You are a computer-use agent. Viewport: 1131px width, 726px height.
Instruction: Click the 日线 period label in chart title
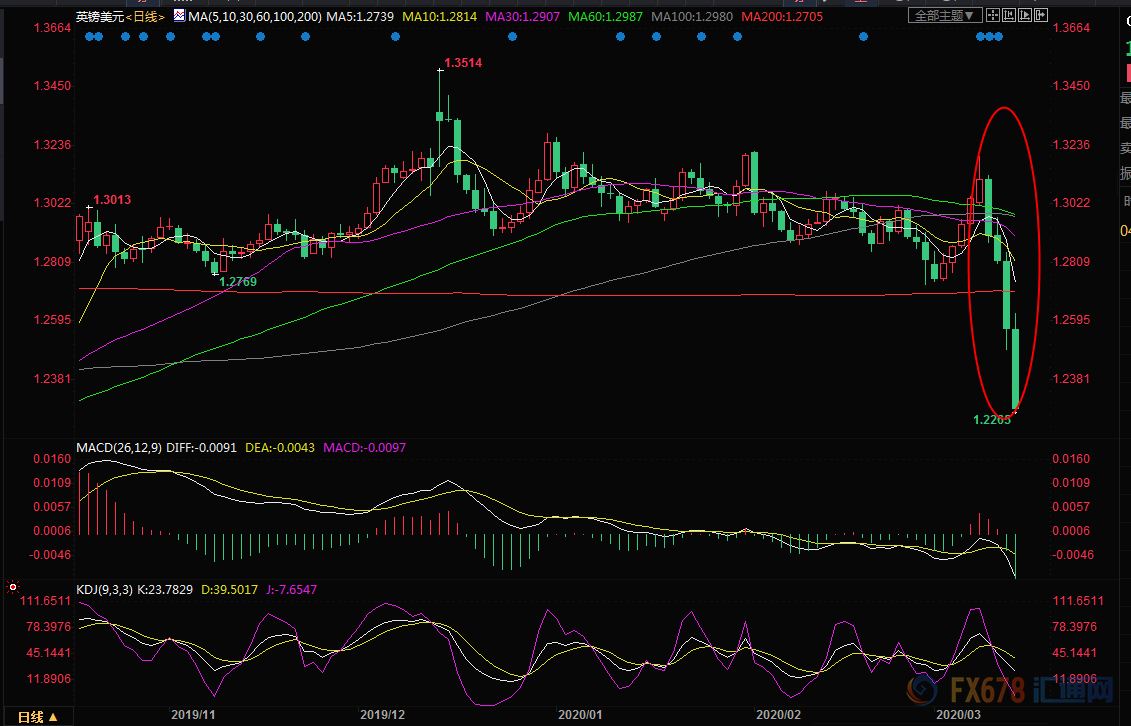point(146,16)
